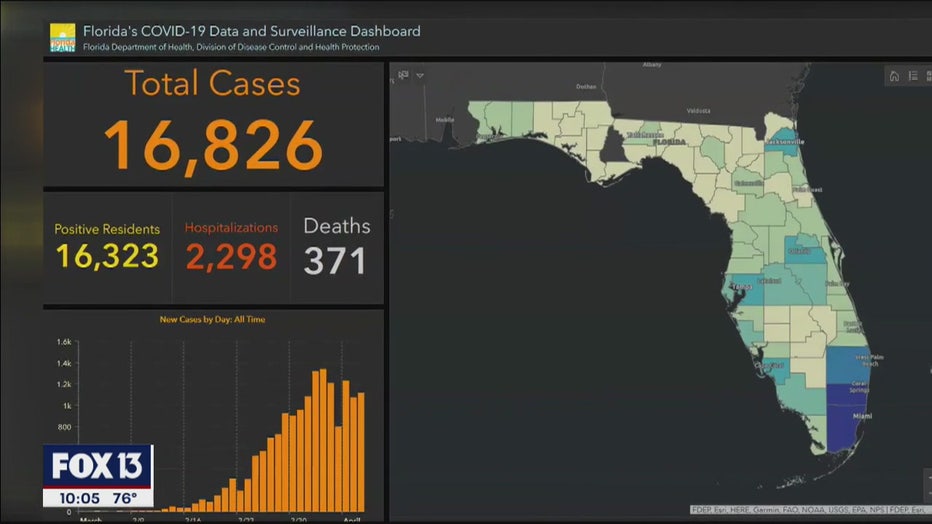932x524 pixels.
Task: Click the Mobile label on the map
Action: 445,119
